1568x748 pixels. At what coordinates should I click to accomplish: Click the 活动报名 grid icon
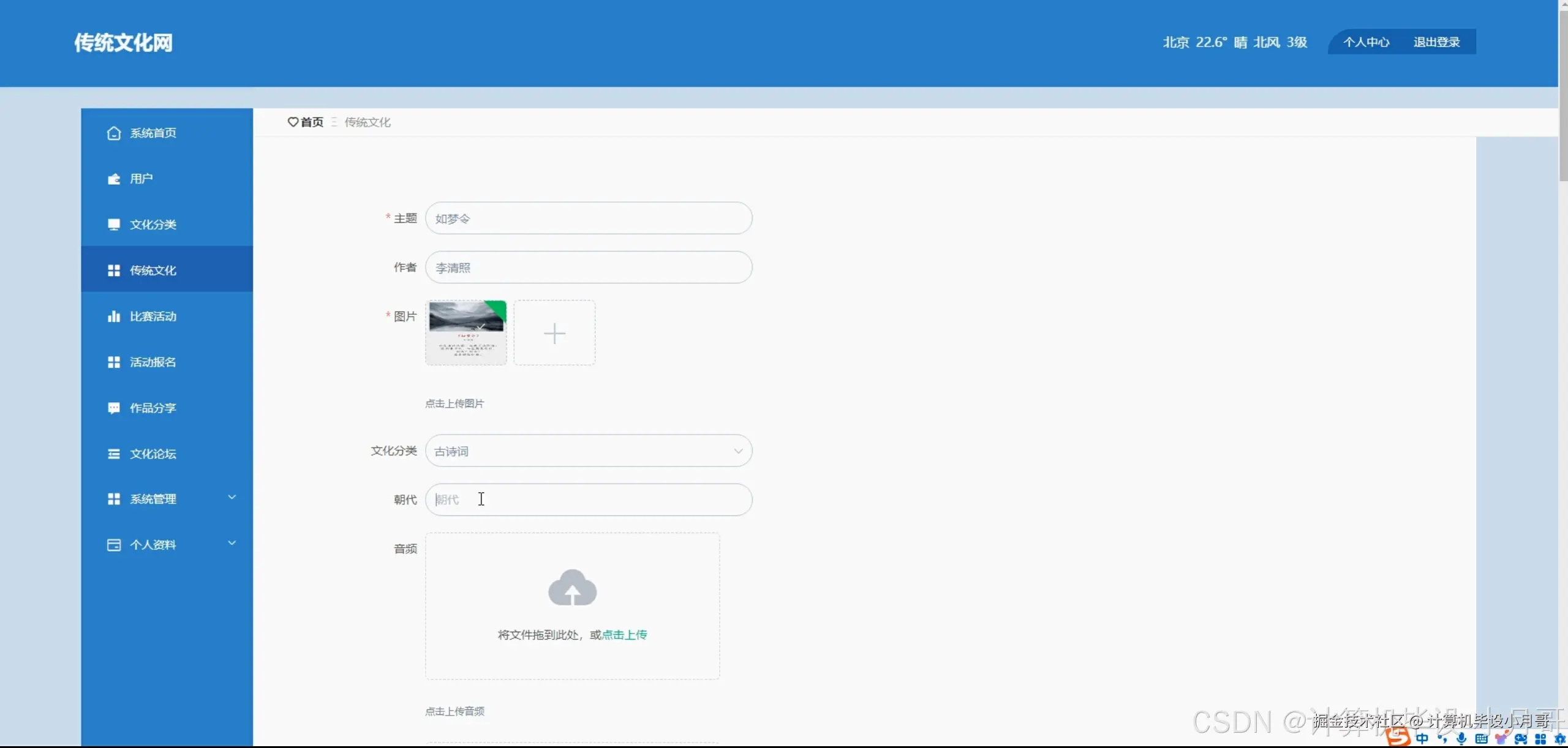pos(113,362)
